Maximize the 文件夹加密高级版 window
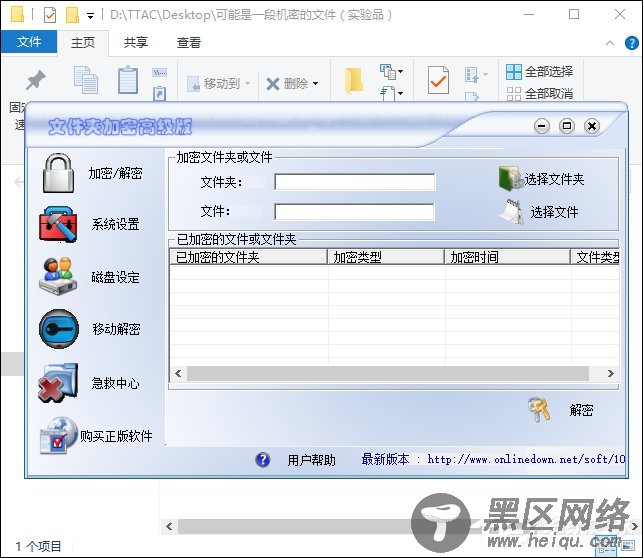Image resolution: width=643 pixels, height=558 pixels. pos(567,126)
